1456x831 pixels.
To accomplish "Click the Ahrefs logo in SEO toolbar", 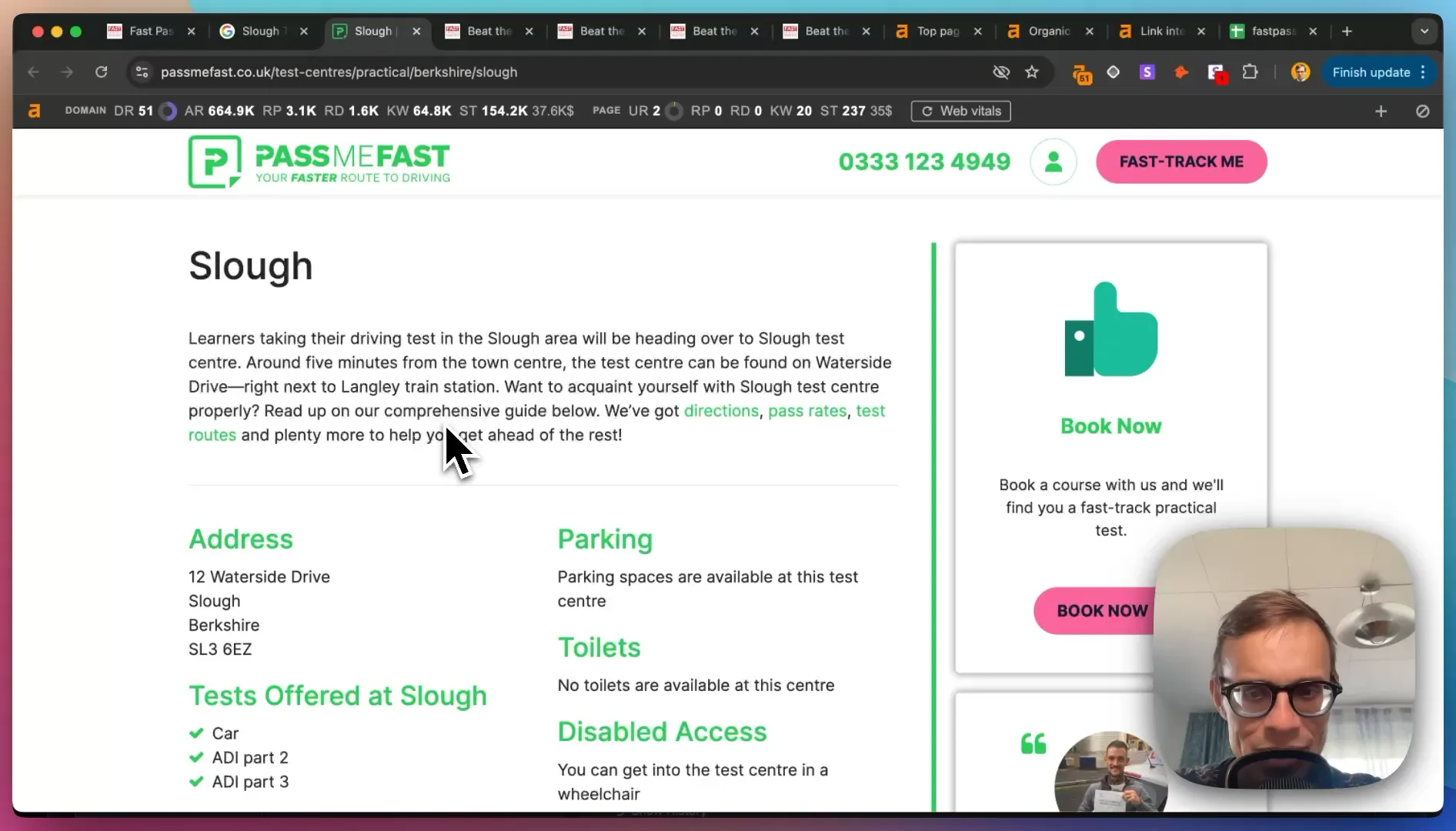I will (34, 111).
